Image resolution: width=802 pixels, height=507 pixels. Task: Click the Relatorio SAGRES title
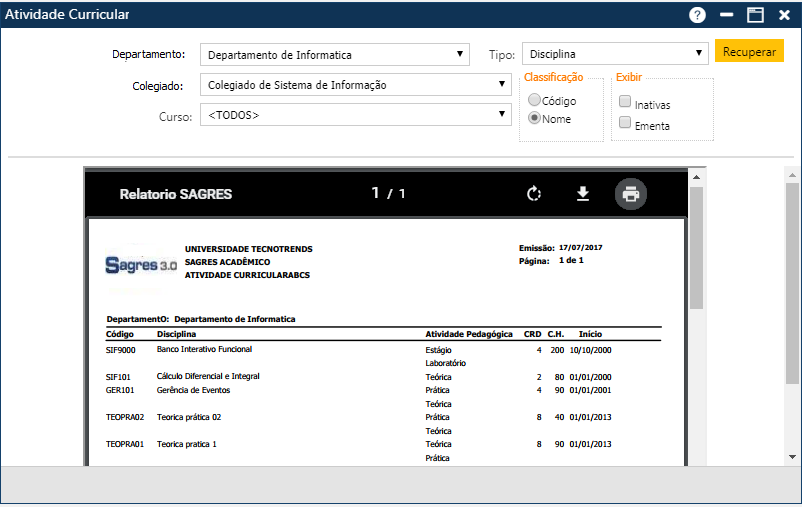coord(175,194)
